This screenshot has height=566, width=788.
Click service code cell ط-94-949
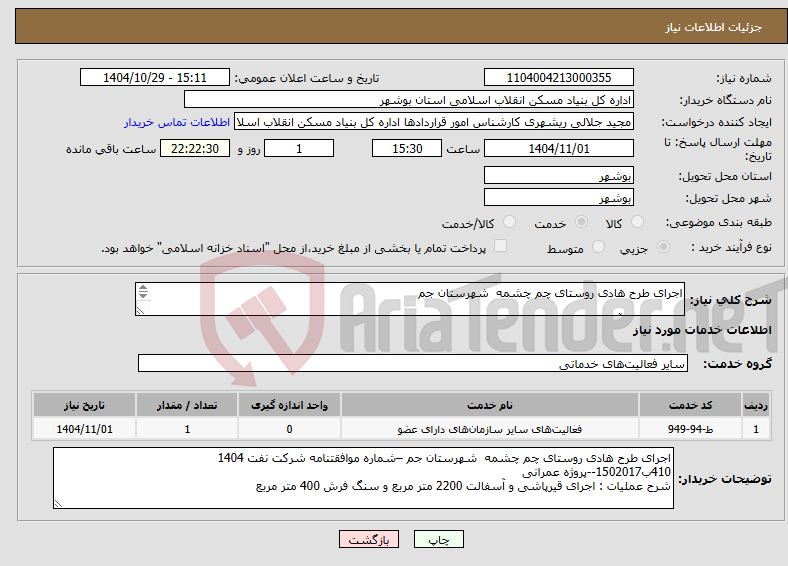(691, 429)
